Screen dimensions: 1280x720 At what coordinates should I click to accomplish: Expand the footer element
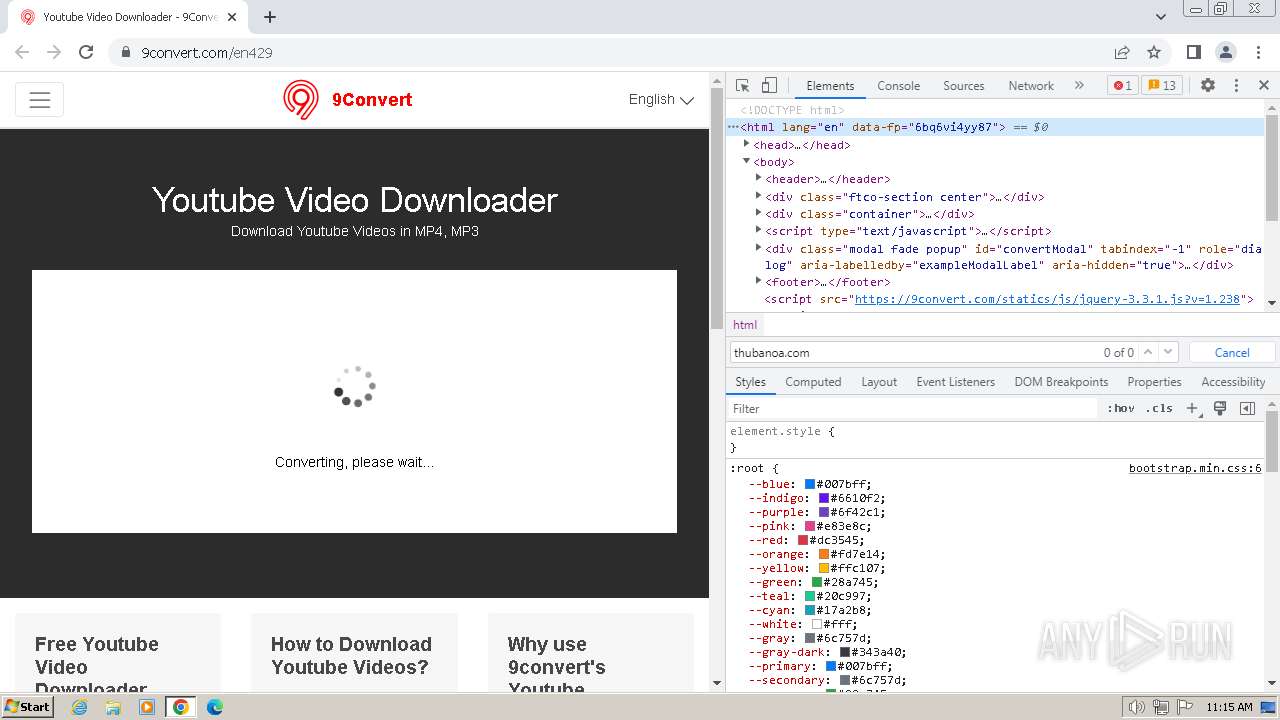[758, 281]
